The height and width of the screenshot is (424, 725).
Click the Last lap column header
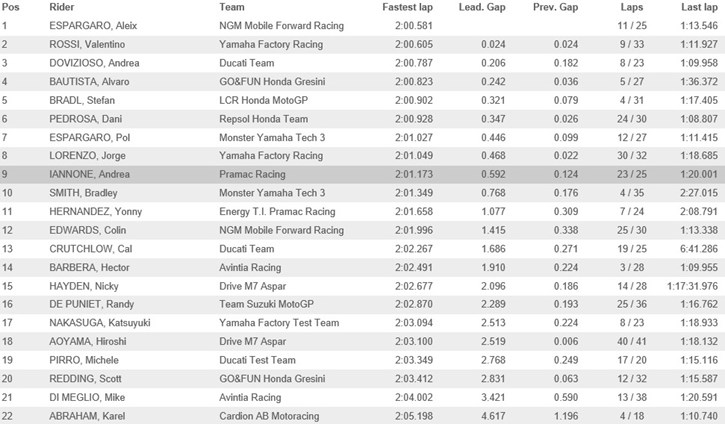click(x=699, y=7)
